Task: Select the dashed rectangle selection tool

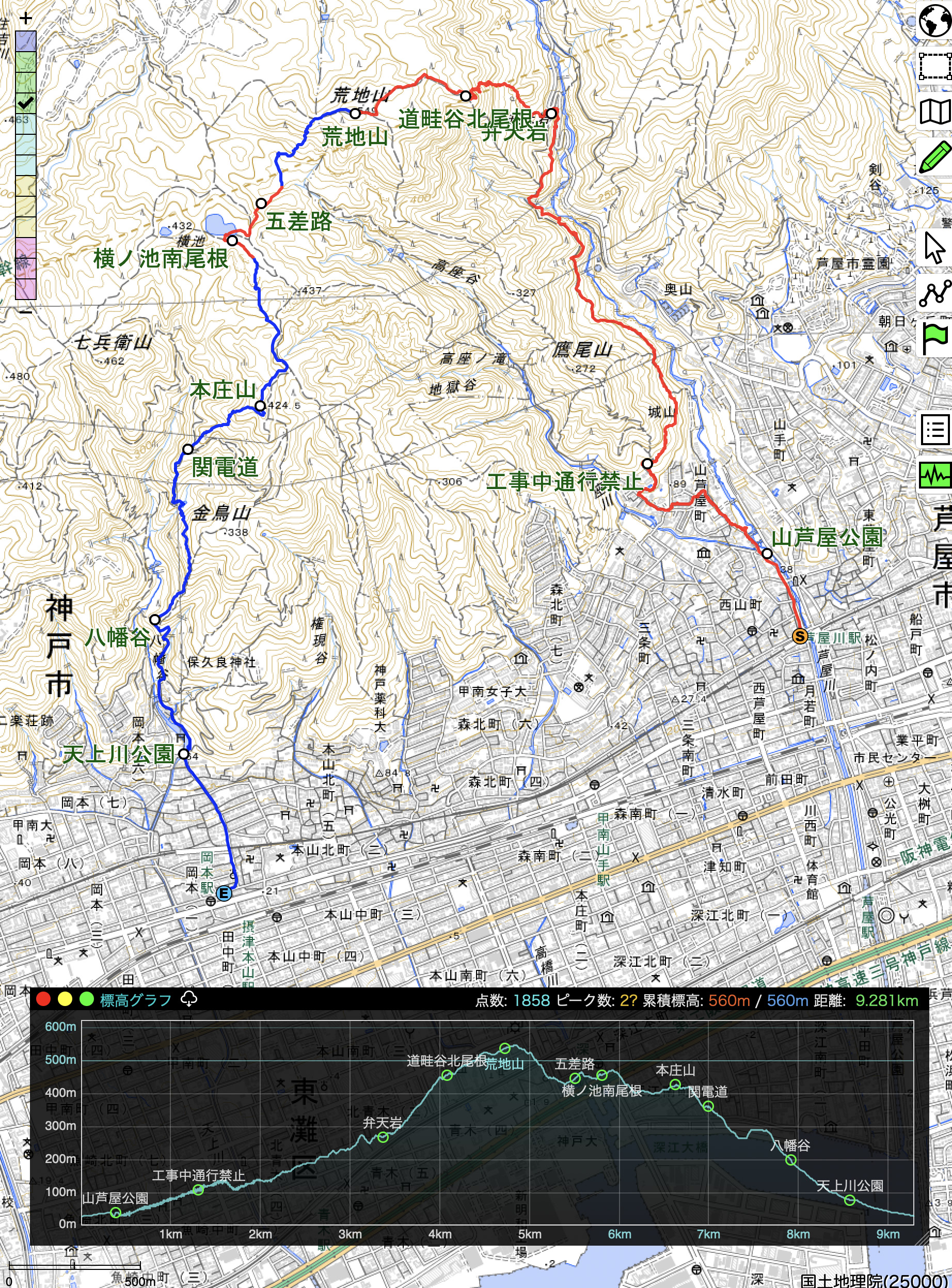Action: coord(934,66)
